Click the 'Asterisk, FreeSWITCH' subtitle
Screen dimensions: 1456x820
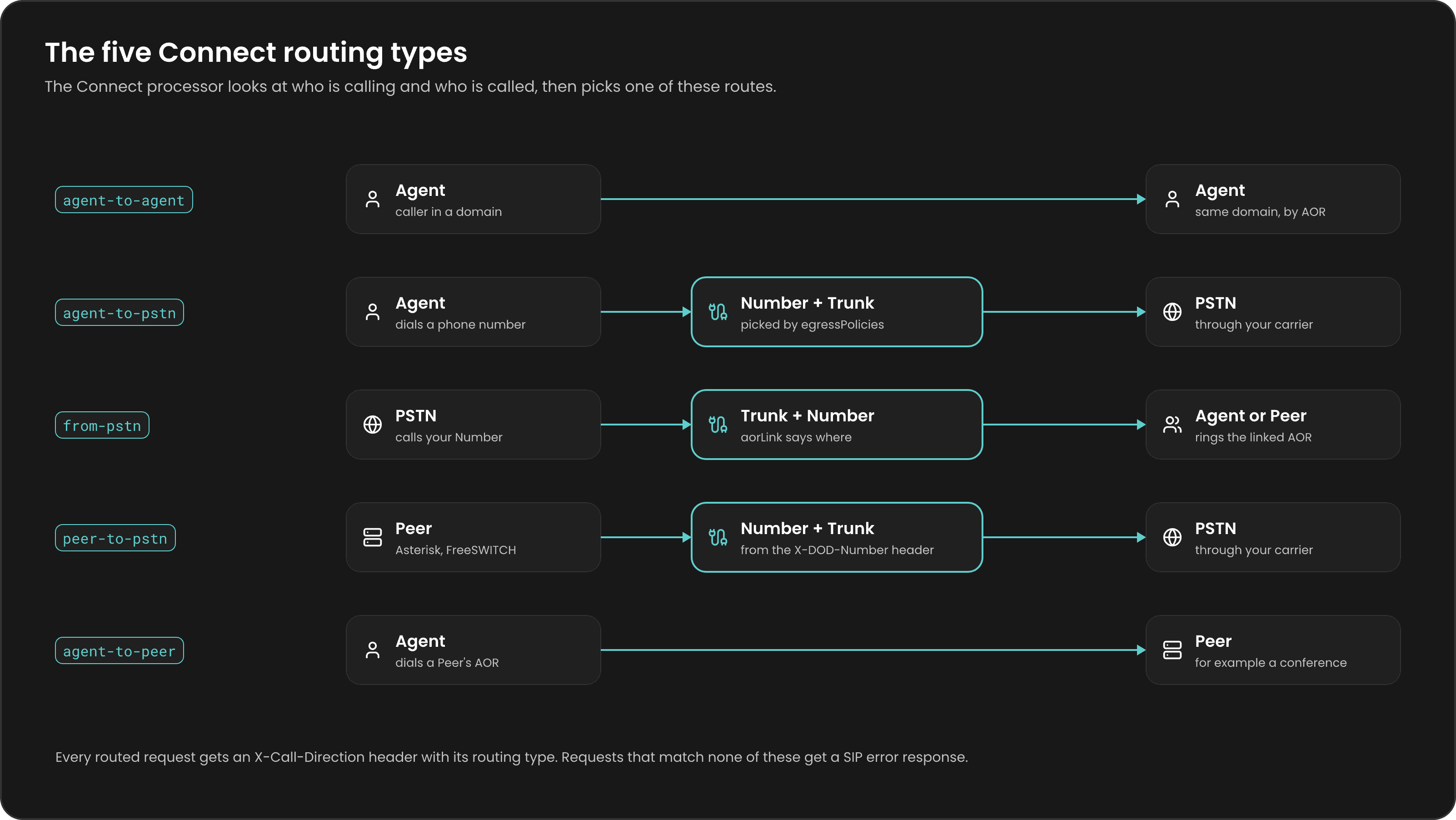pyautogui.click(x=455, y=550)
